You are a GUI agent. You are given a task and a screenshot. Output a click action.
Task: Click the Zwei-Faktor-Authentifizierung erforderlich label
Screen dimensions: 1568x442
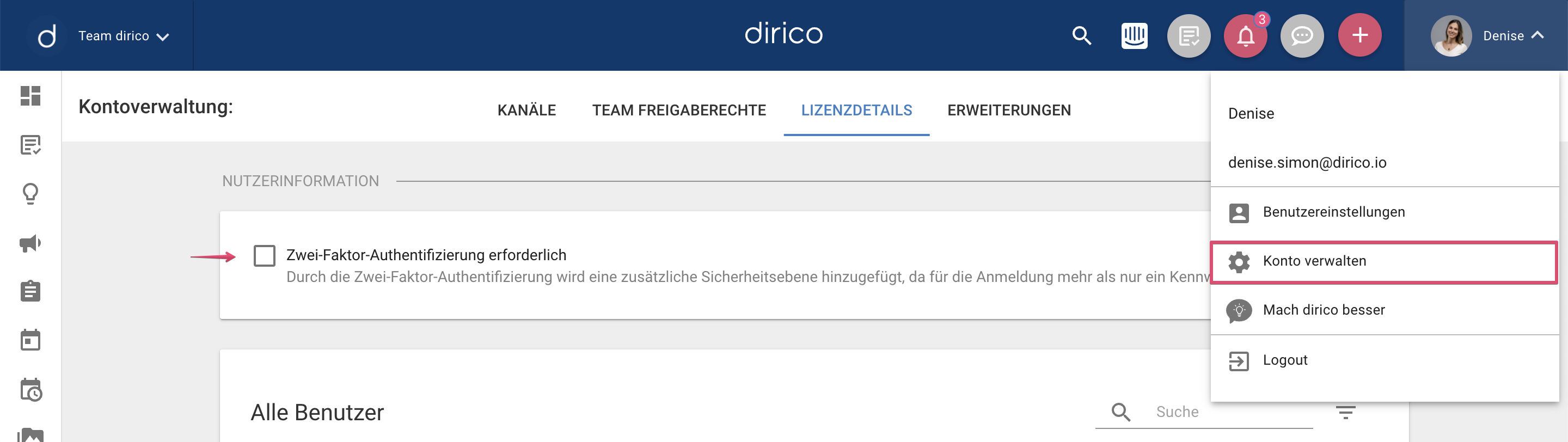point(426,255)
